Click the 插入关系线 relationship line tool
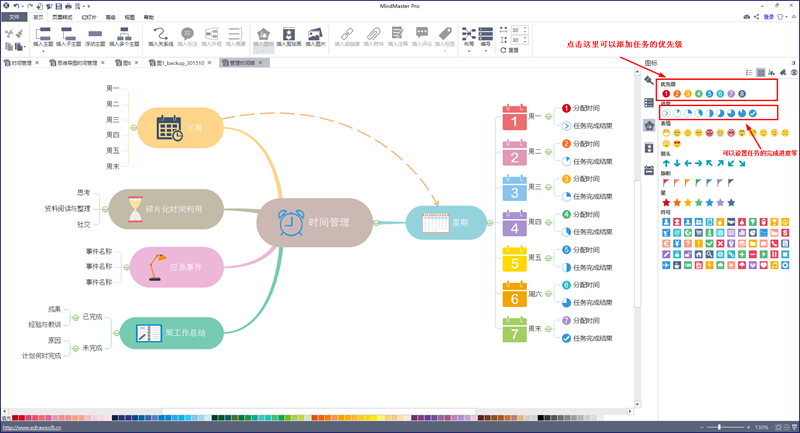 coord(160,38)
